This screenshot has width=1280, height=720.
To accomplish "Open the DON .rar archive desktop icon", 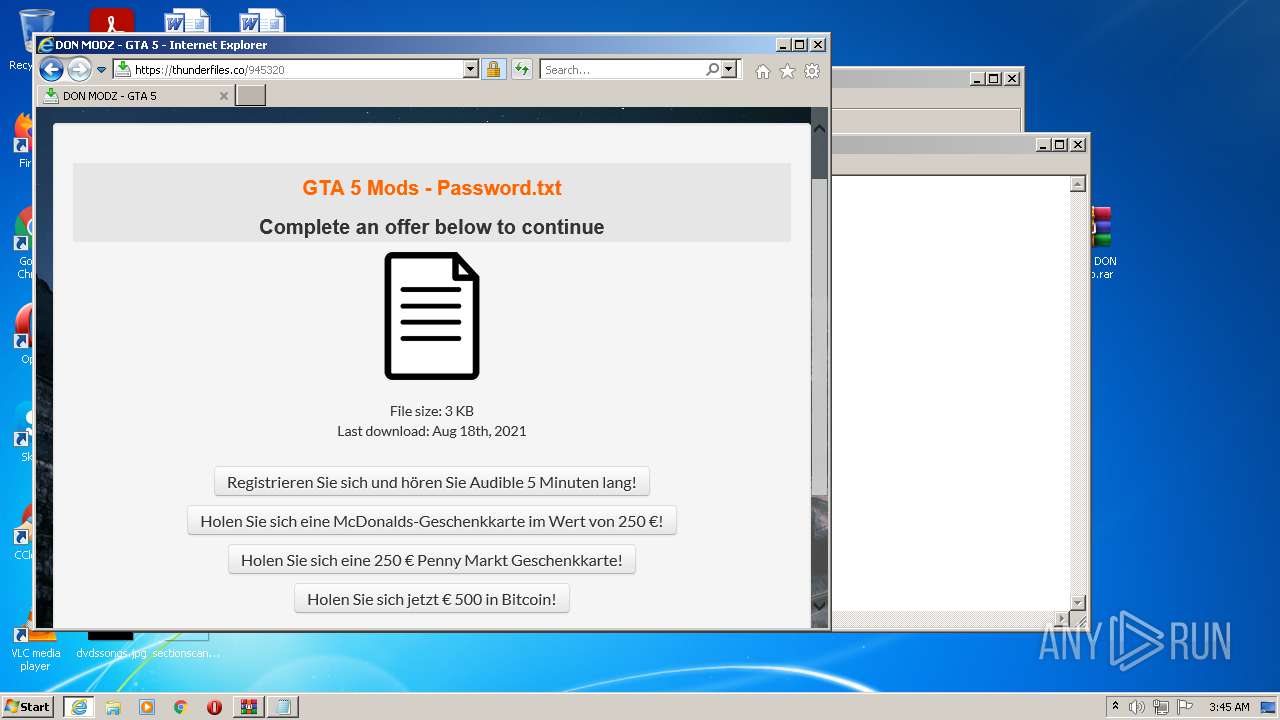I will pos(1102,243).
